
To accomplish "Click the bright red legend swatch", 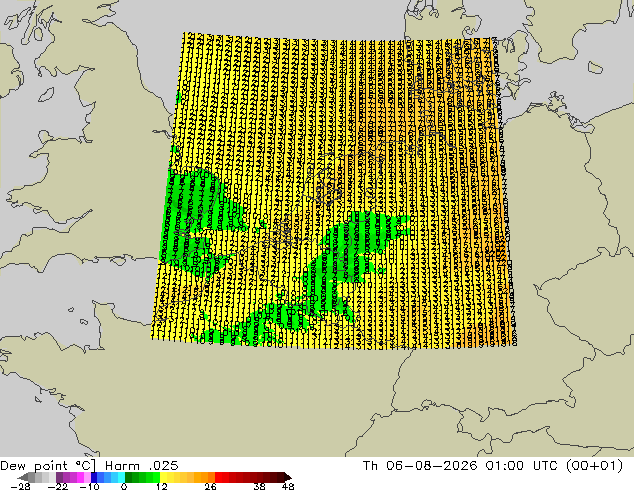I will pyautogui.click(x=218, y=477).
